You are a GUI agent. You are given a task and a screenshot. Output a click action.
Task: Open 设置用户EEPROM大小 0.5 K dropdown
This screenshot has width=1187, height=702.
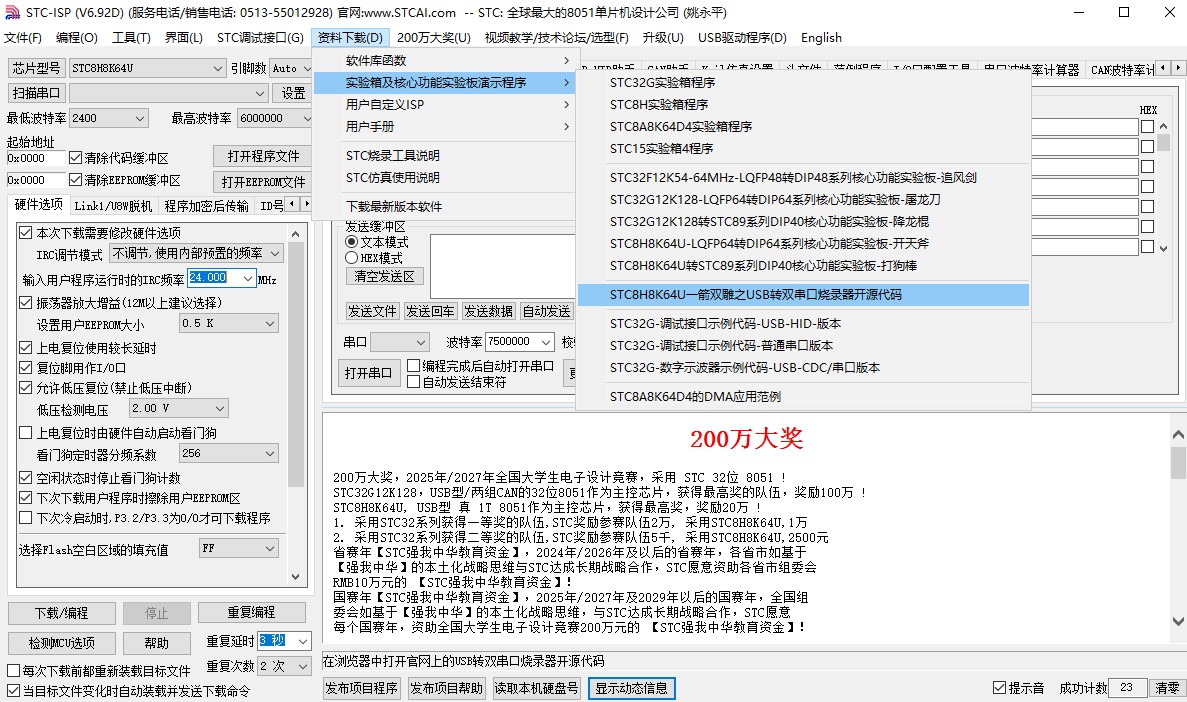(229, 323)
